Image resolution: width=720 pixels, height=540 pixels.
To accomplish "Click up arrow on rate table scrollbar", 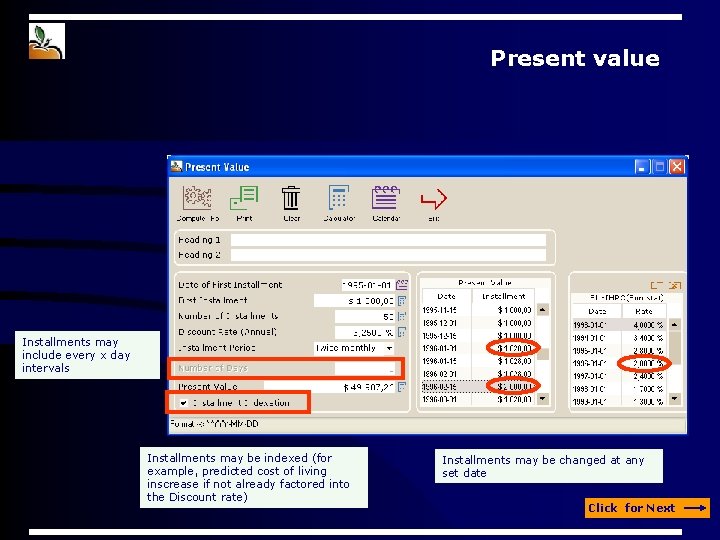I will (x=675, y=325).
